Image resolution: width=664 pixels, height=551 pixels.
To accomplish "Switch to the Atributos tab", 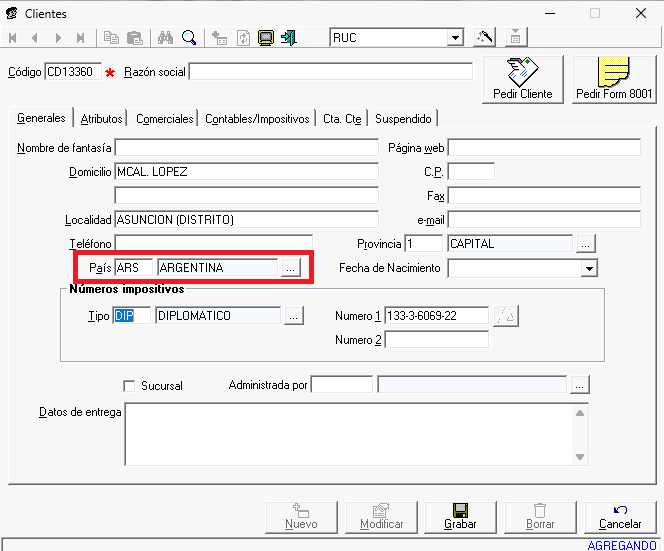I will pos(101,118).
